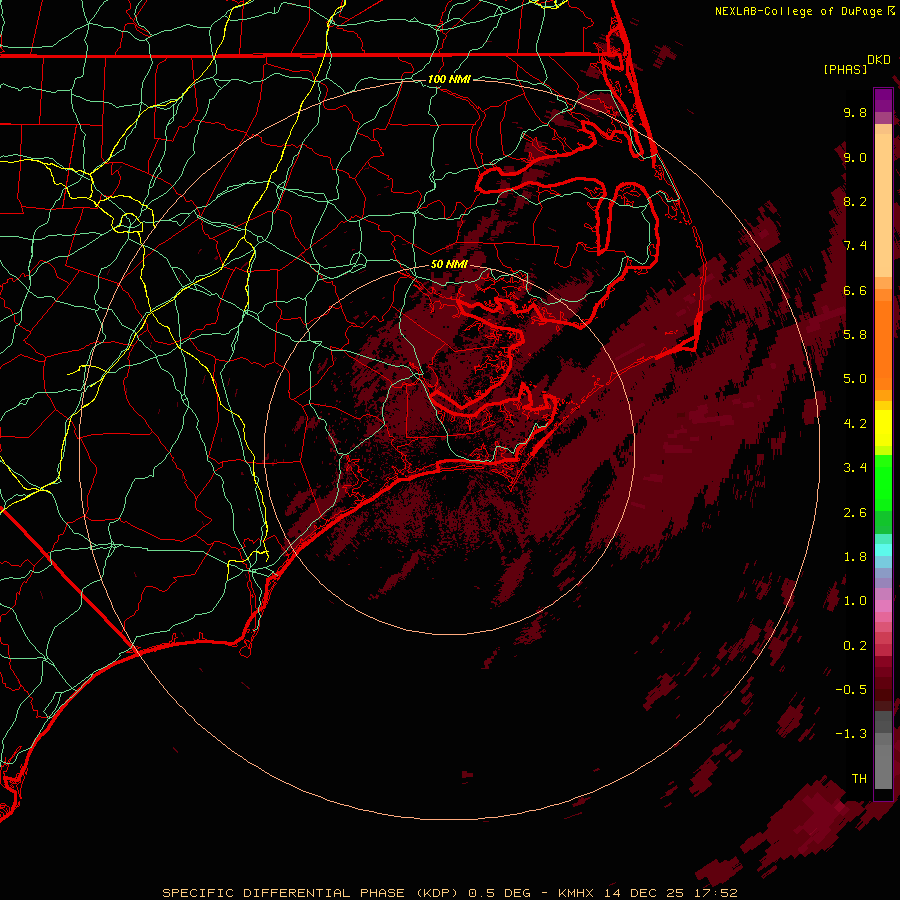The image size is (900, 900).
Task: Select the TH threshold label on the scale
Action: pyautogui.click(x=859, y=779)
